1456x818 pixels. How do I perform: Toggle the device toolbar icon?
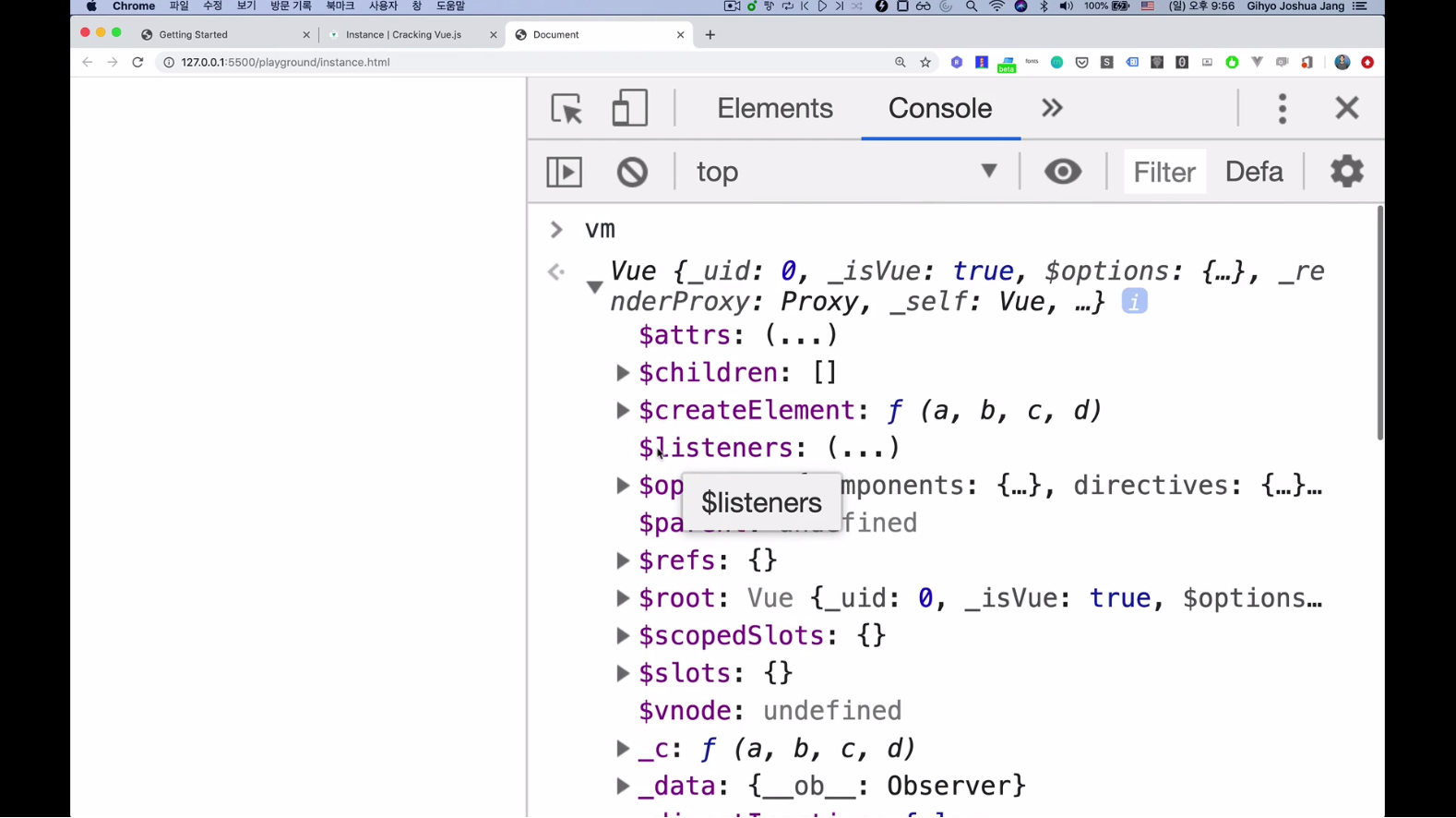(x=629, y=109)
